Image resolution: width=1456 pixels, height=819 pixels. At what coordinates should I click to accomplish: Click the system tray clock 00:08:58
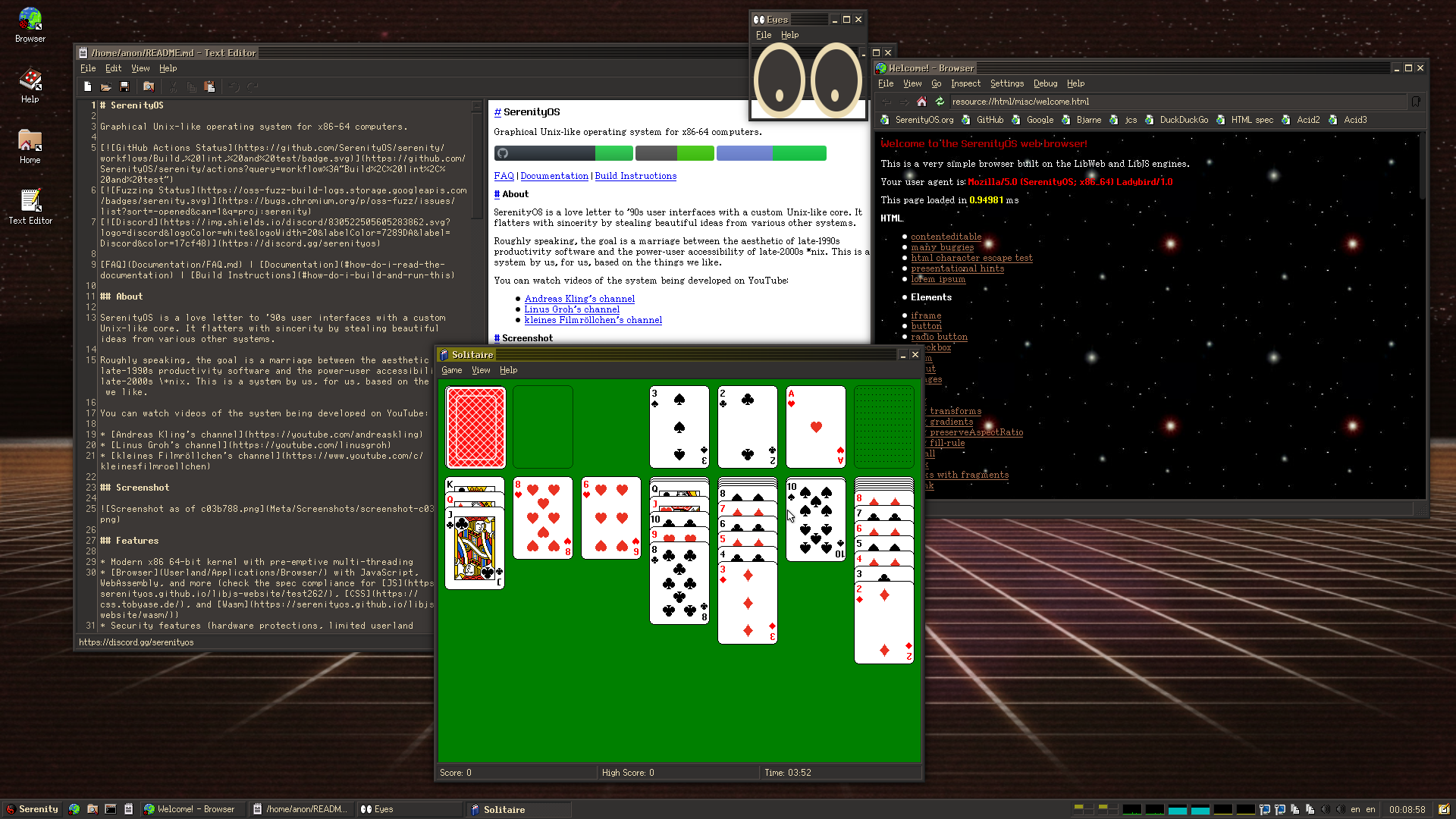(1407, 809)
